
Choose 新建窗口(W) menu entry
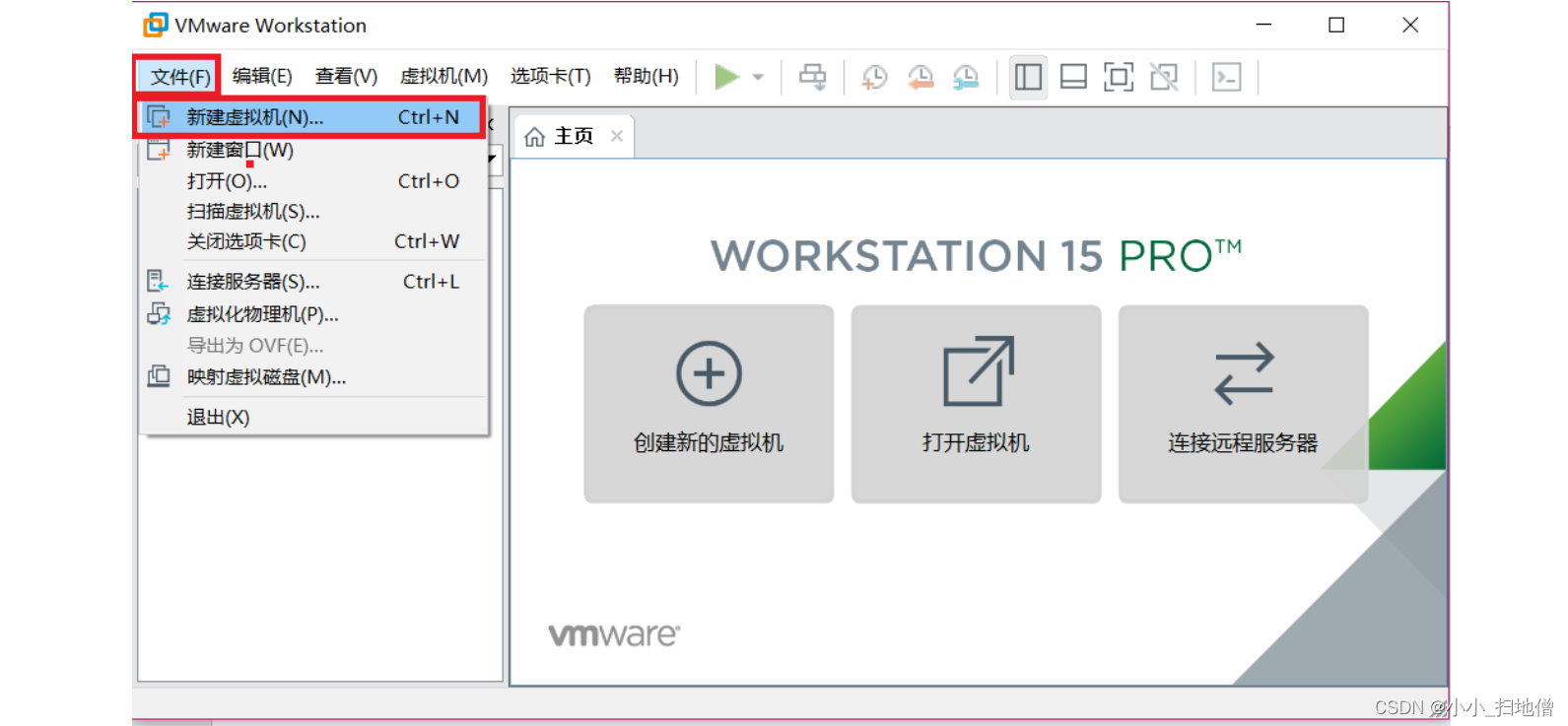coord(312,150)
